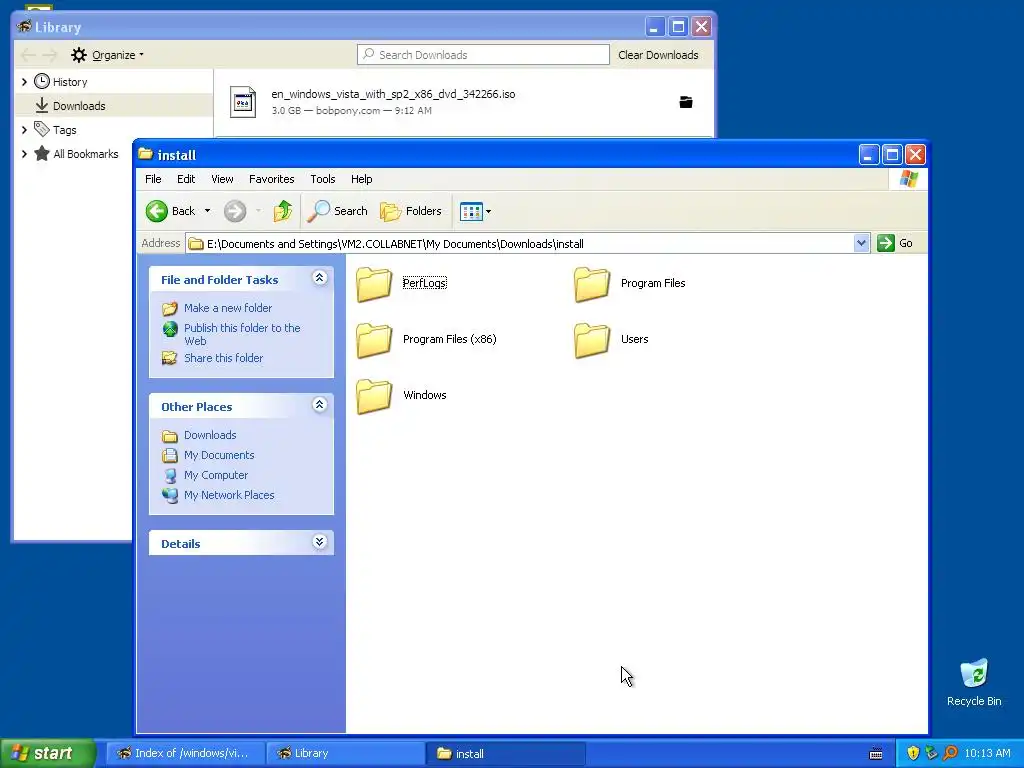Click the Windows flag logo in install window
This screenshot has width=1024, height=768.
point(908,179)
